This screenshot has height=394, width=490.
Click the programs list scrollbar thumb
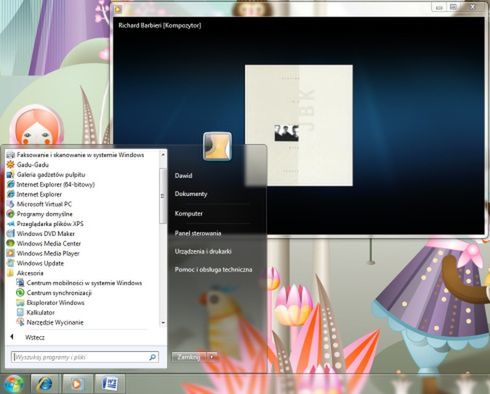pos(163,196)
